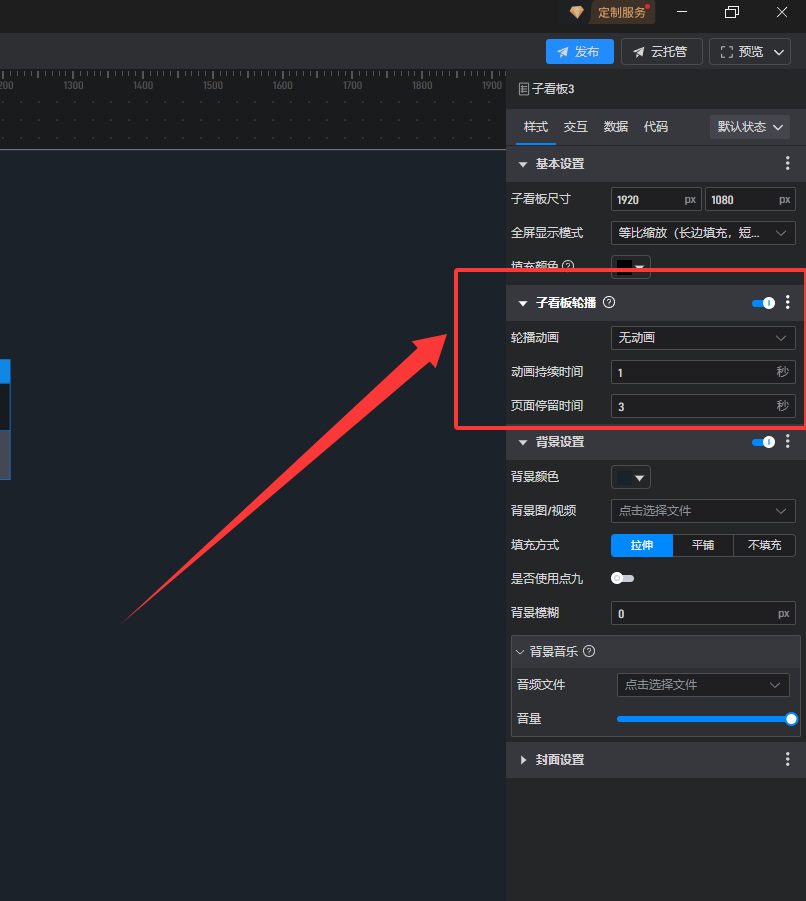
Task: Show help for 子看板轮播
Action: pos(609,302)
